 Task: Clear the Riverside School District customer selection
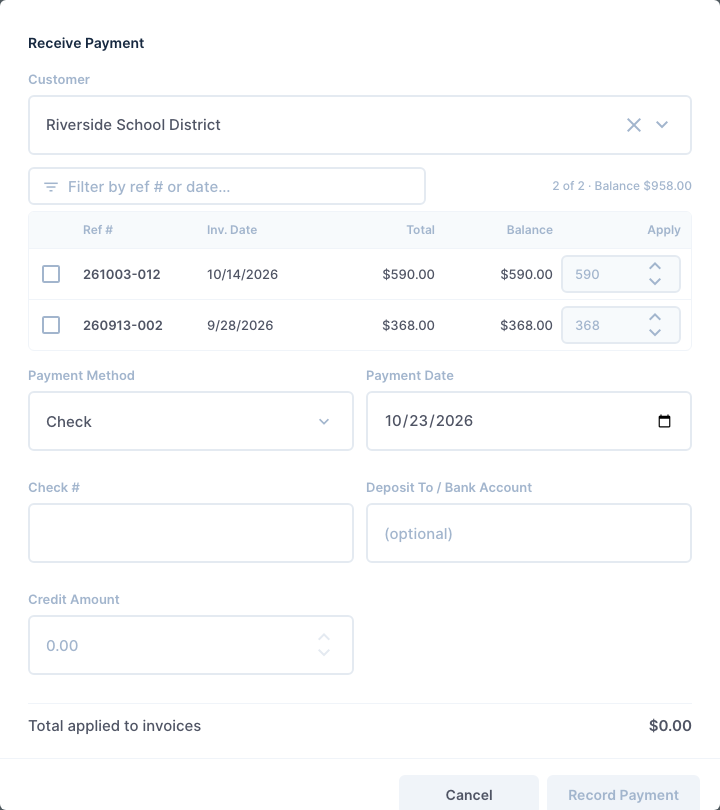pyautogui.click(x=634, y=125)
